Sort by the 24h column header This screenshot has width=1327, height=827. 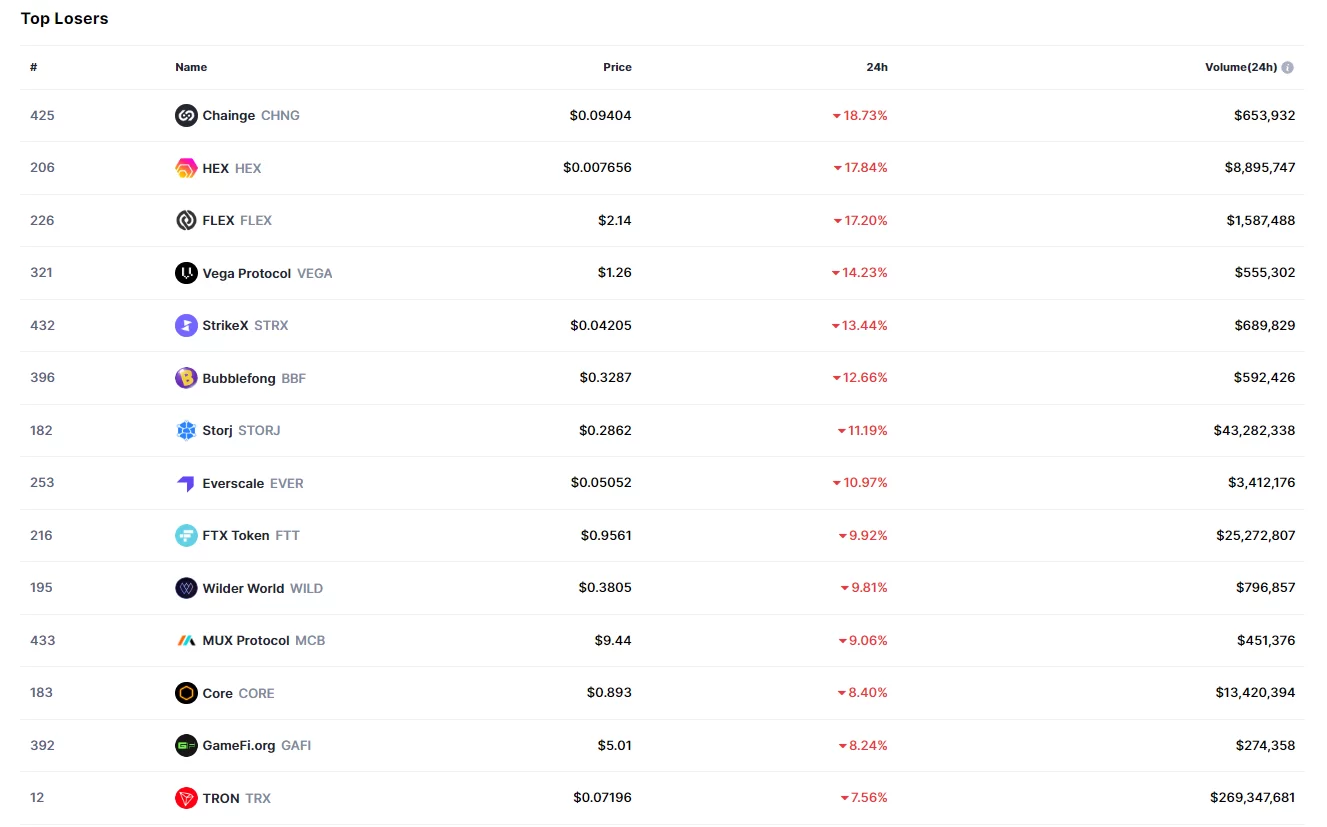tap(876, 67)
